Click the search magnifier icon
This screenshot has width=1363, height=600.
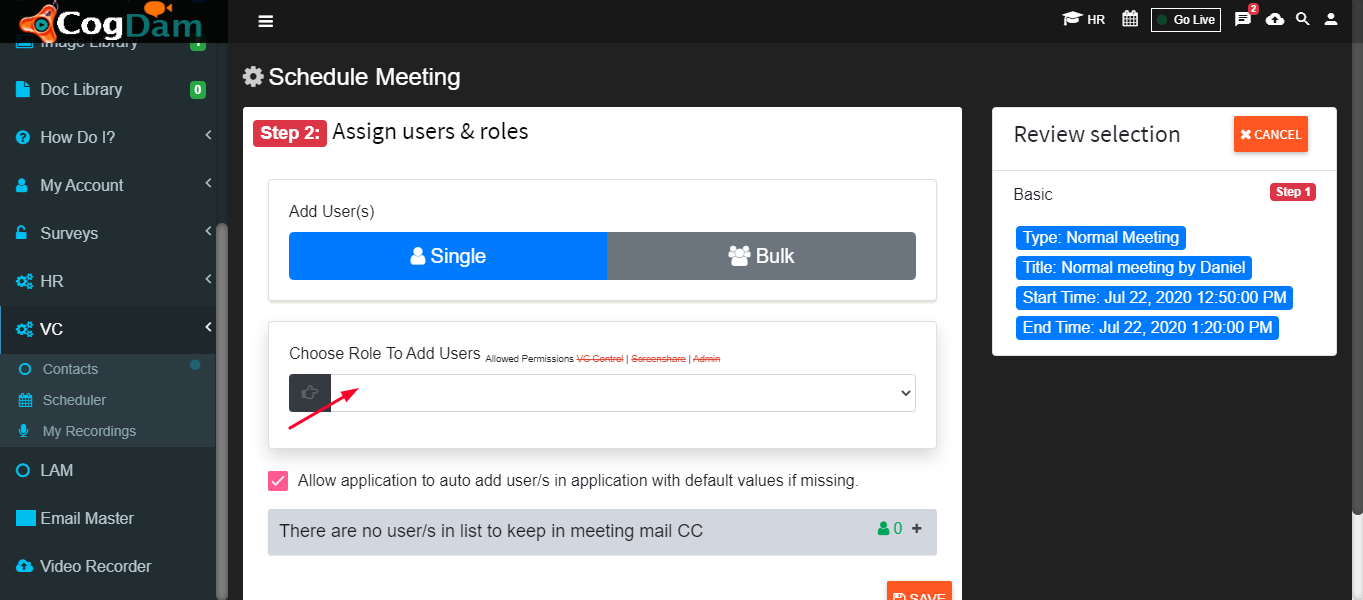coord(1303,19)
